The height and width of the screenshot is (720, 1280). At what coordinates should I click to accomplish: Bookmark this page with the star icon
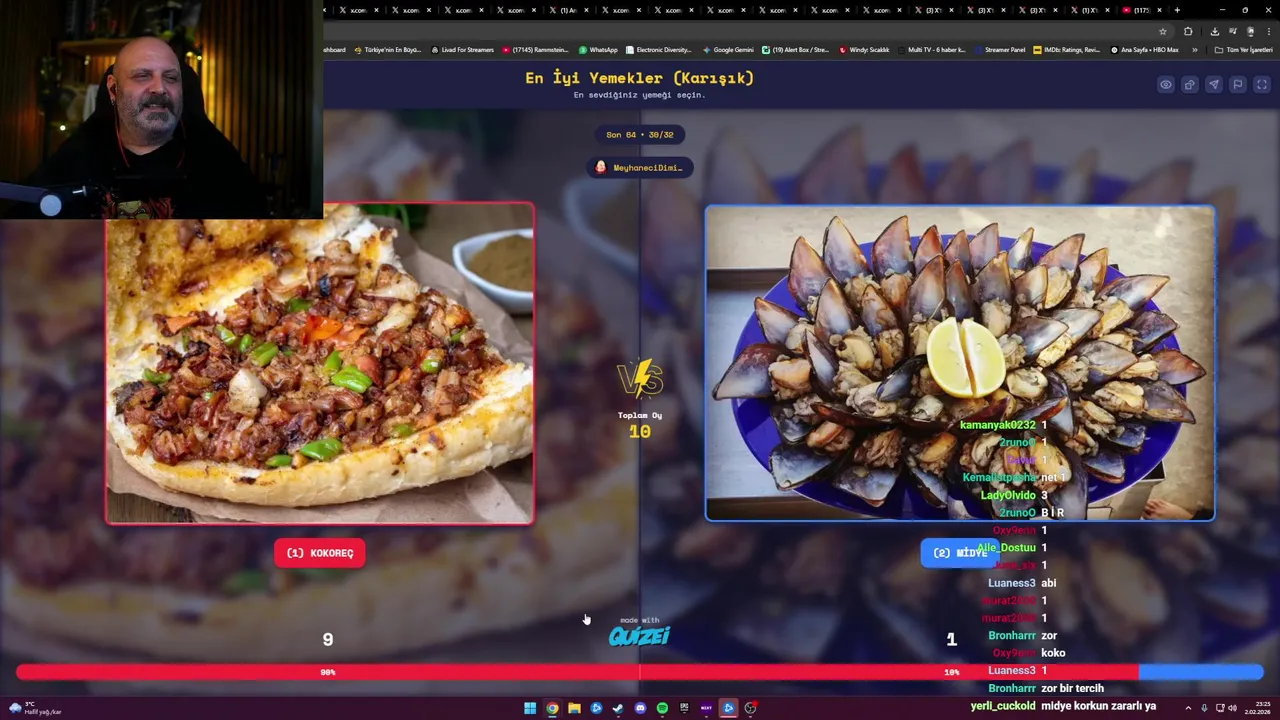(x=1162, y=31)
